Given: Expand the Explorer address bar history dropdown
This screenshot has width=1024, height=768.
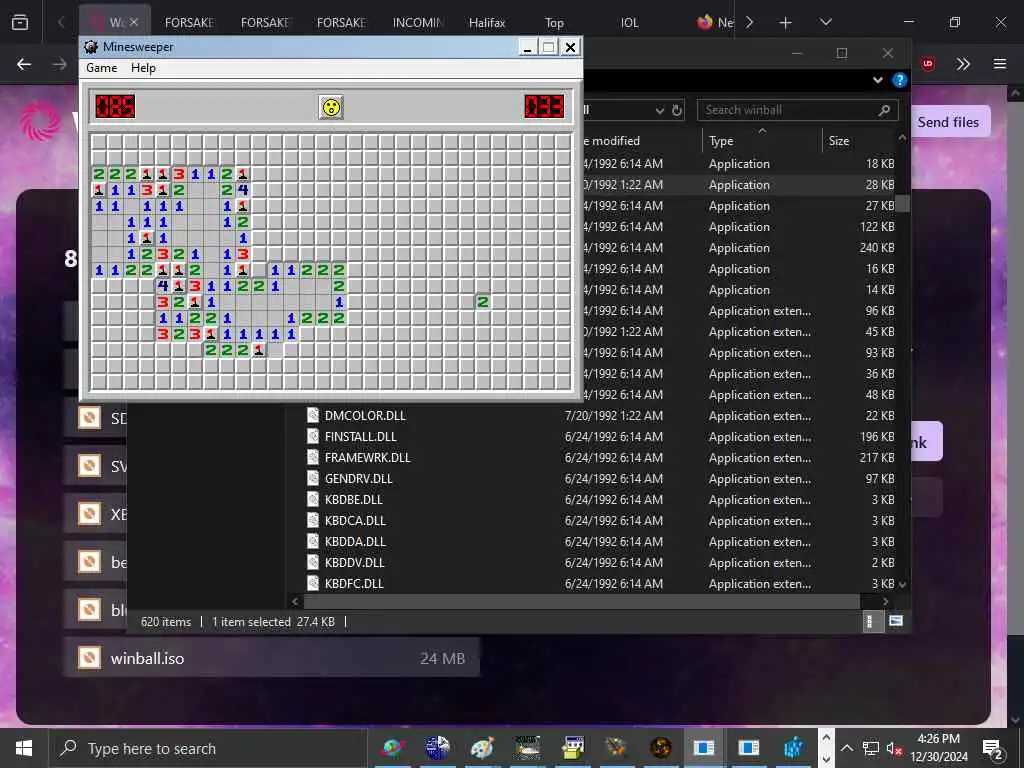Looking at the screenshot, I should click(660, 110).
